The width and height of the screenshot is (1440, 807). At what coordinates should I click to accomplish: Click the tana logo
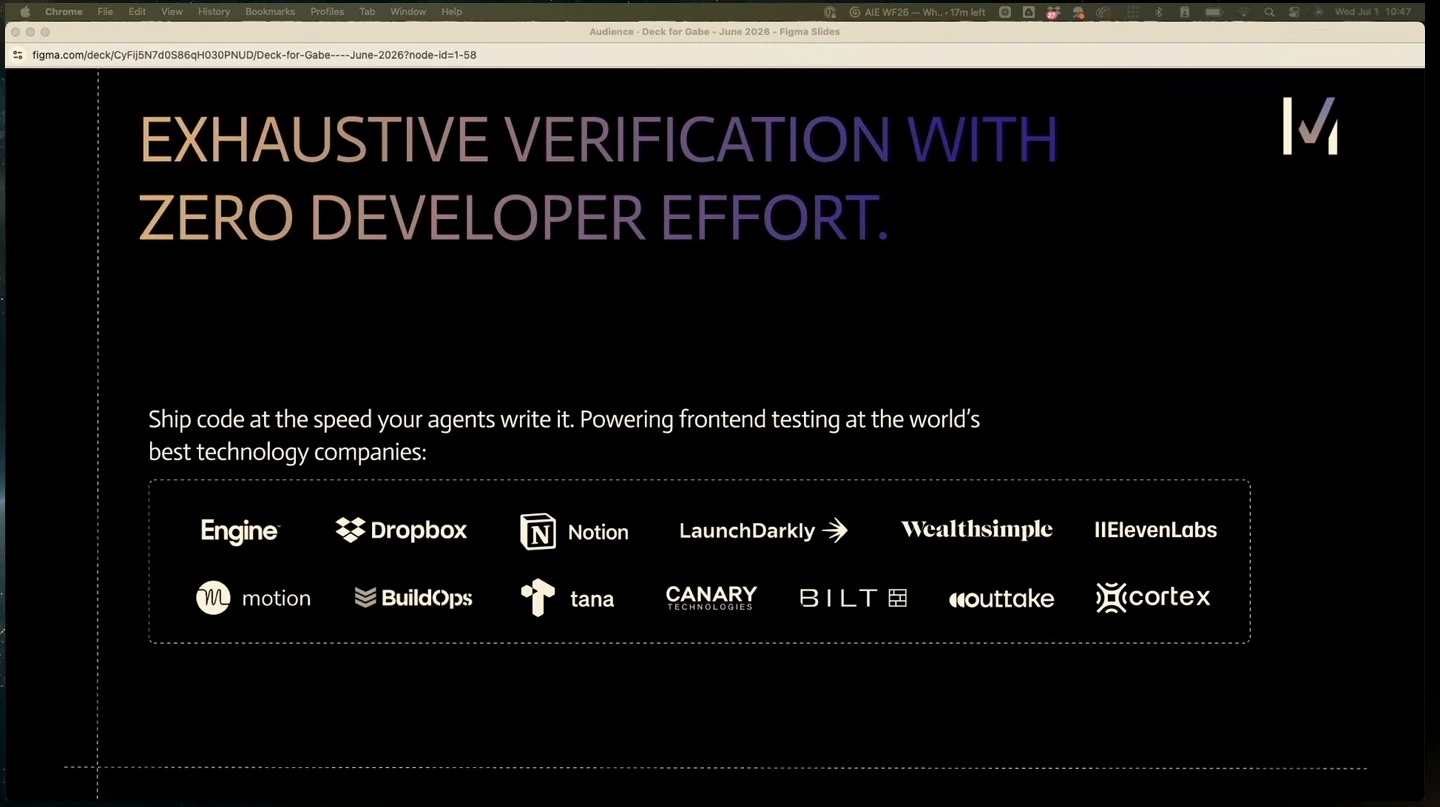click(x=567, y=598)
